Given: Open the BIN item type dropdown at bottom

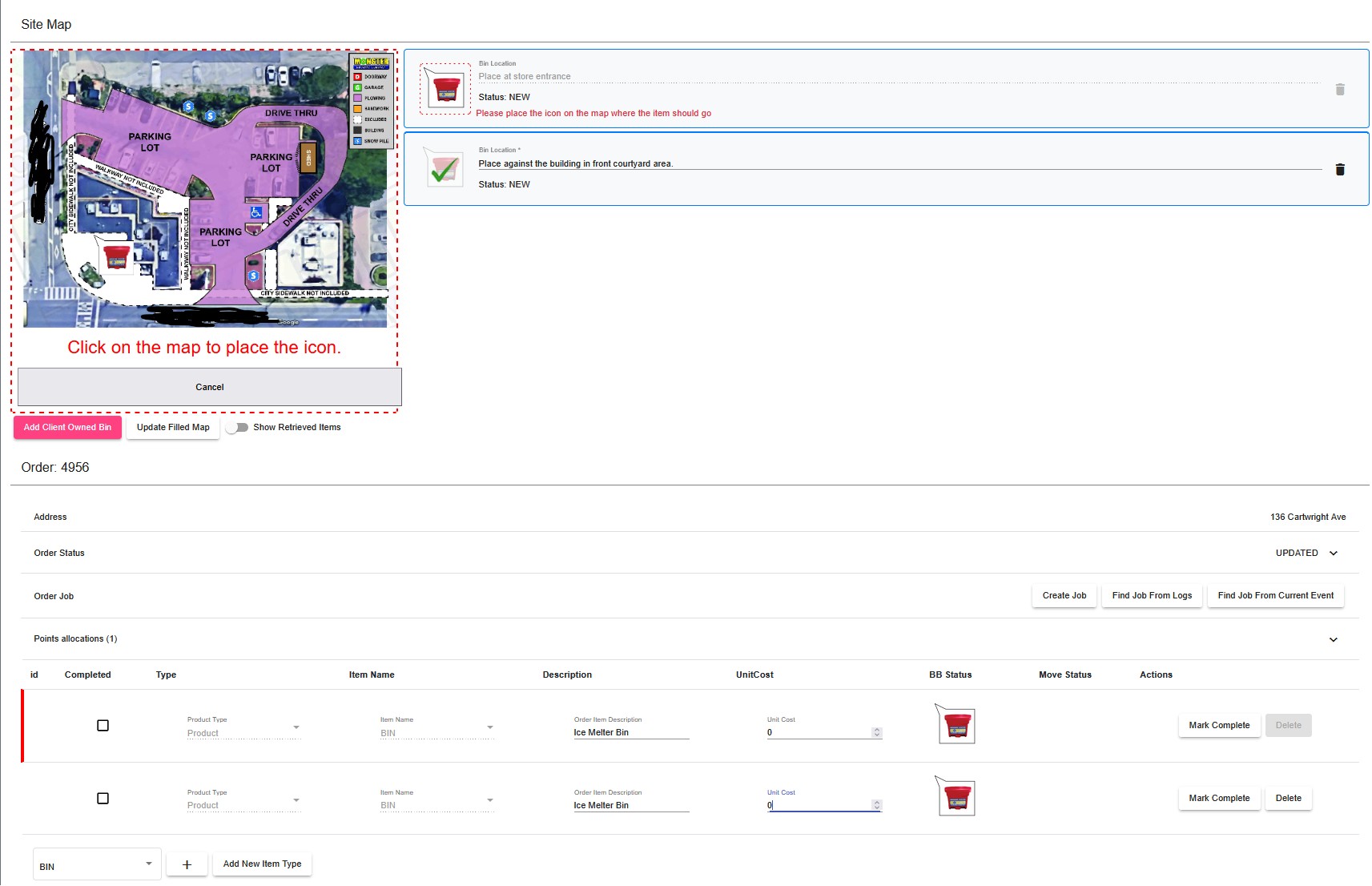Looking at the screenshot, I should pyautogui.click(x=96, y=865).
